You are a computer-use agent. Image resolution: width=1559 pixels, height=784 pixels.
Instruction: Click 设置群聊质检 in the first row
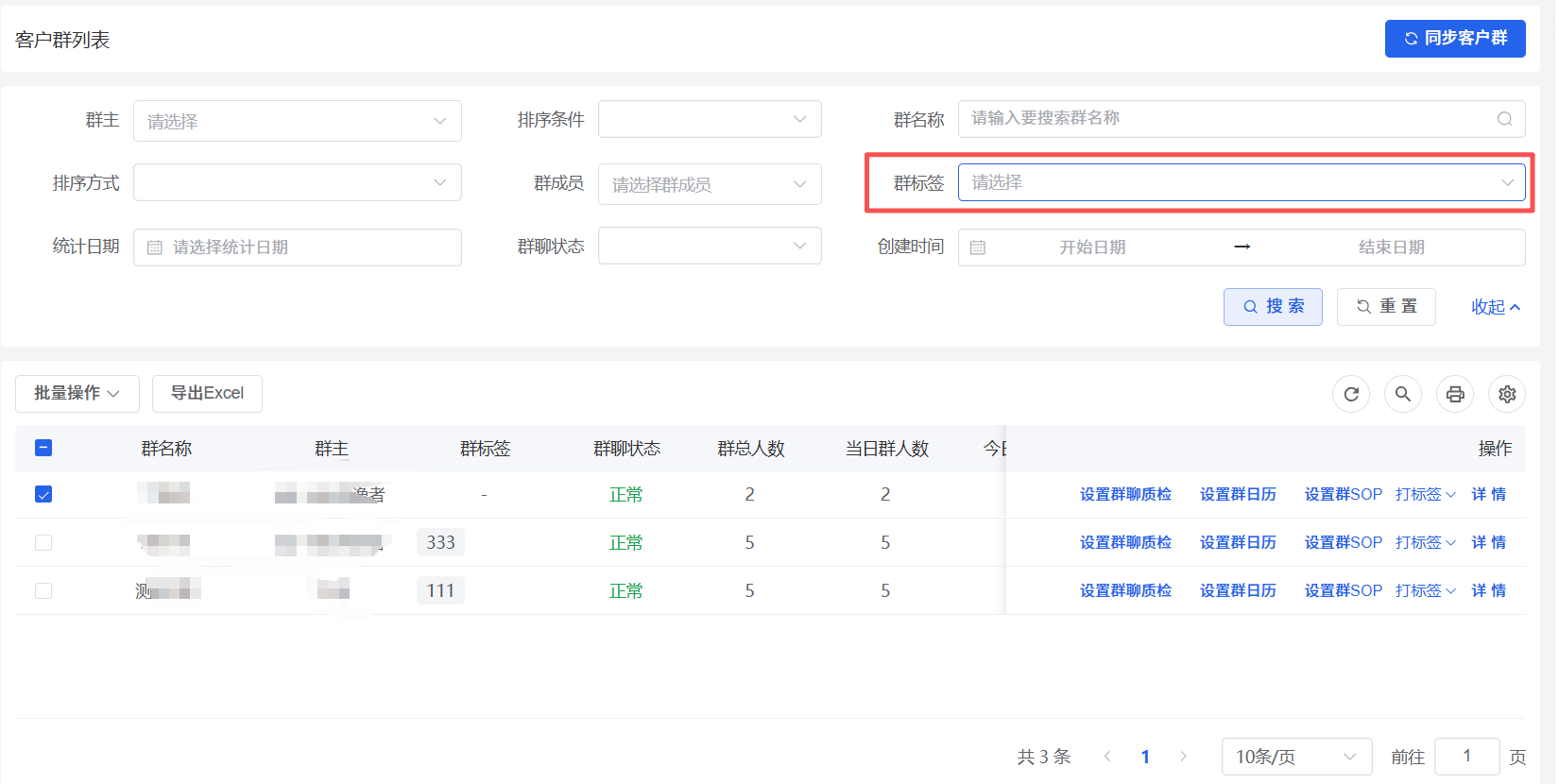(x=1125, y=494)
